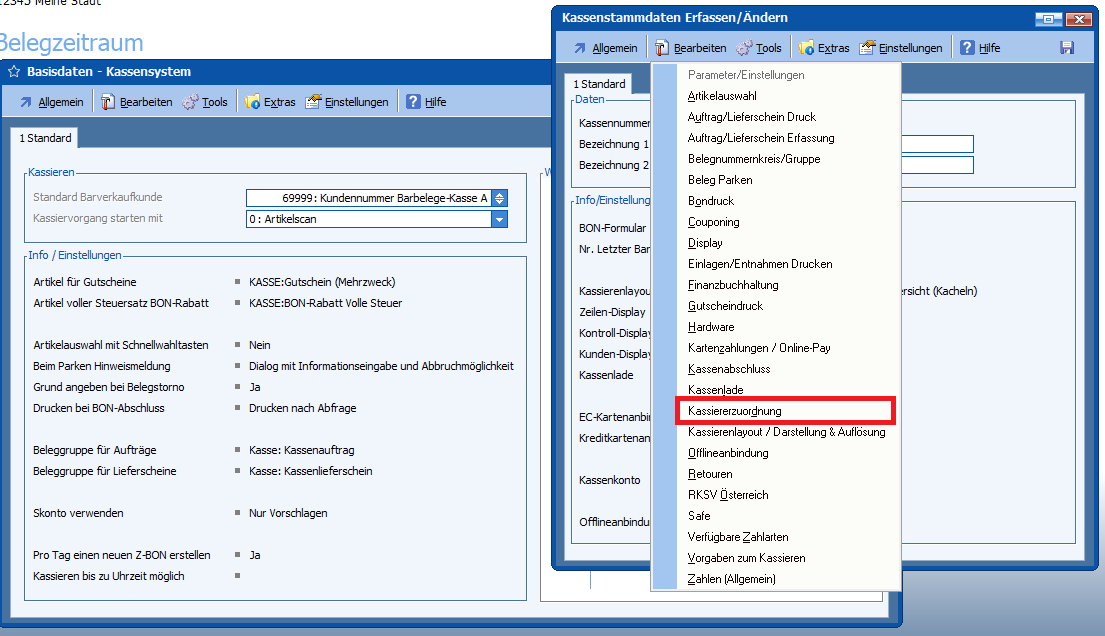
Task: Click the save disk icon in Kassenstammdaten window
Action: (1067, 48)
